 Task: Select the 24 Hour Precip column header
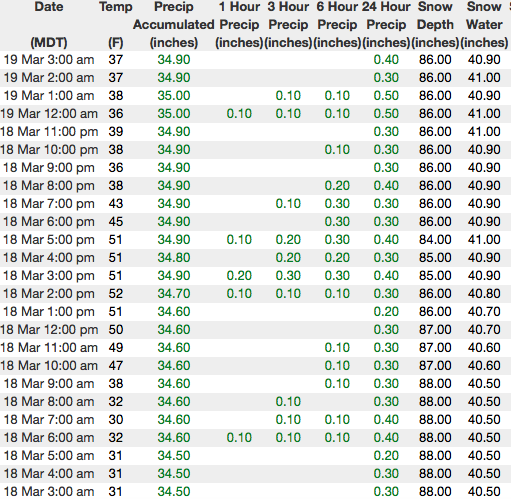click(x=386, y=25)
